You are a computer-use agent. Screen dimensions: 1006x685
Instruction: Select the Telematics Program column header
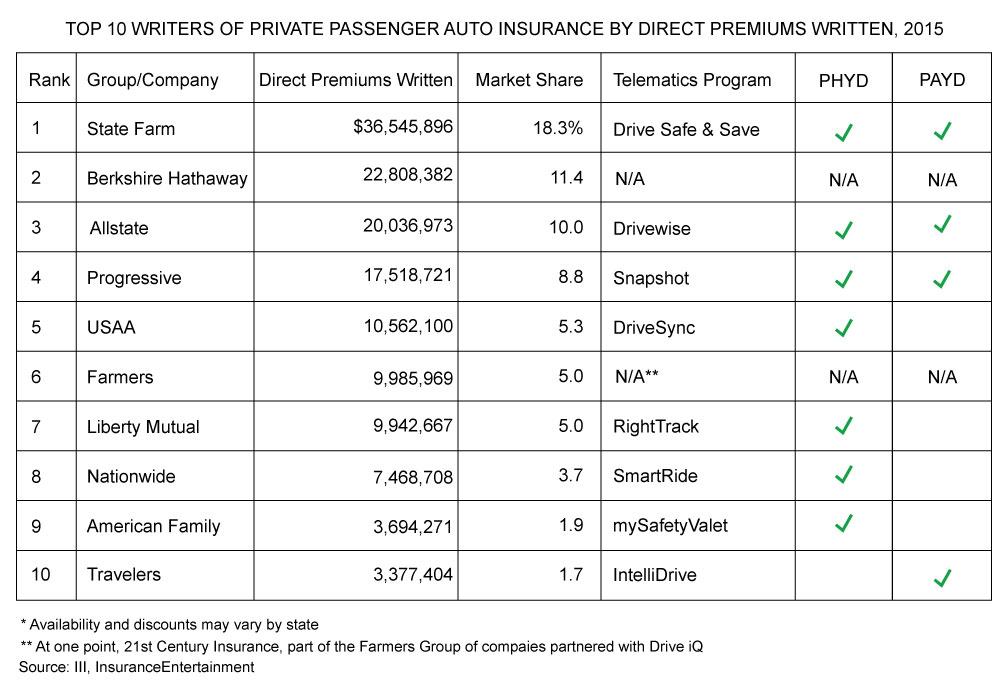pos(692,80)
